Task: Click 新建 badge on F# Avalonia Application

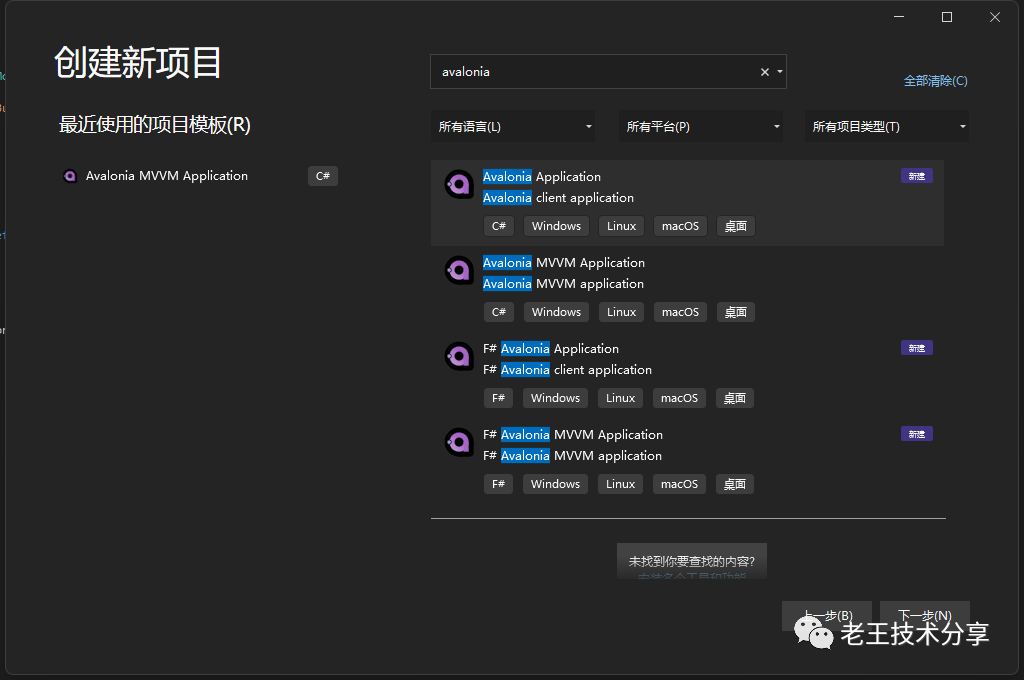Action: click(917, 348)
